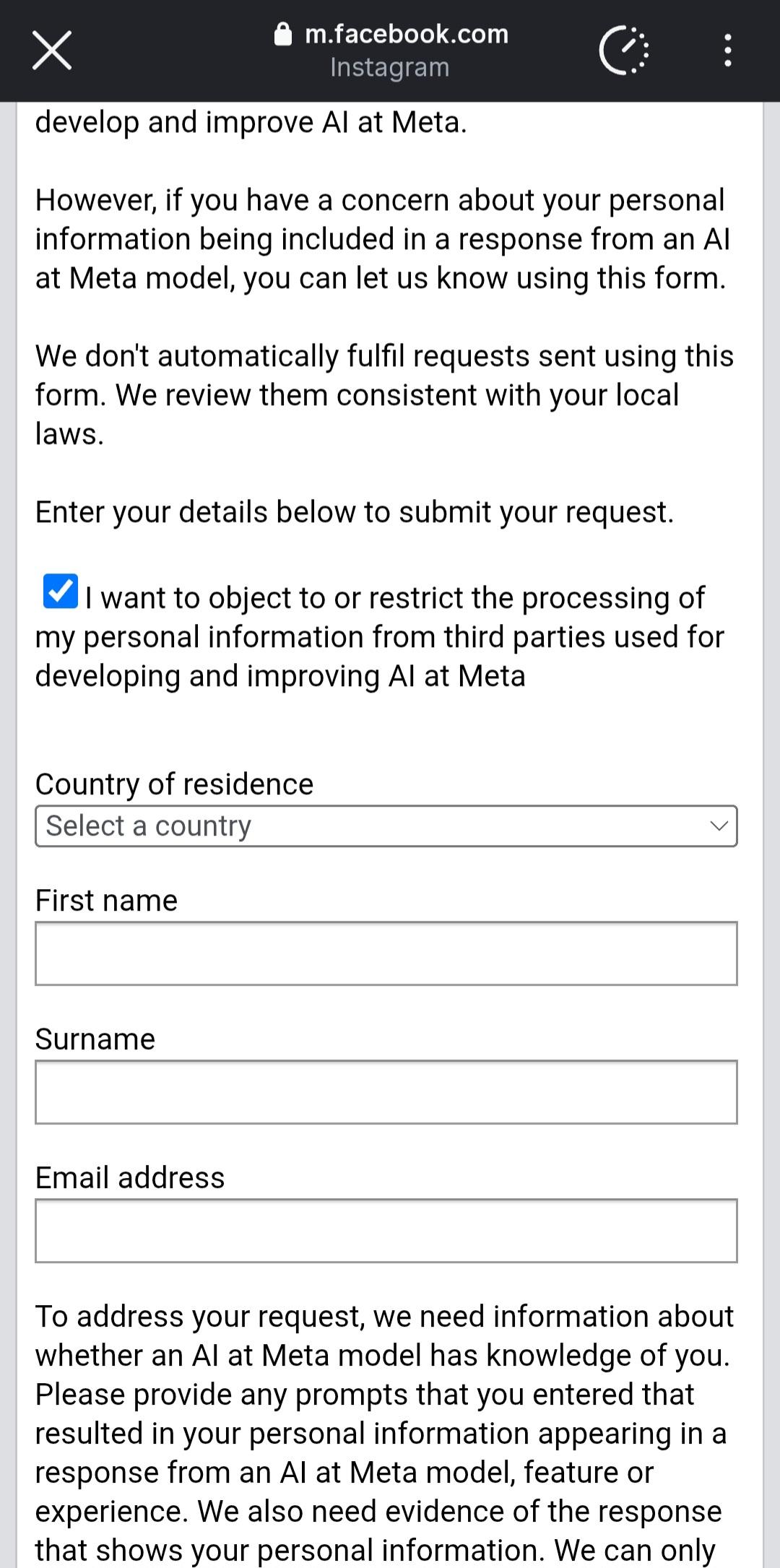Focus the First name input field
This screenshot has height=1568, width=780.
pyautogui.click(x=386, y=953)
